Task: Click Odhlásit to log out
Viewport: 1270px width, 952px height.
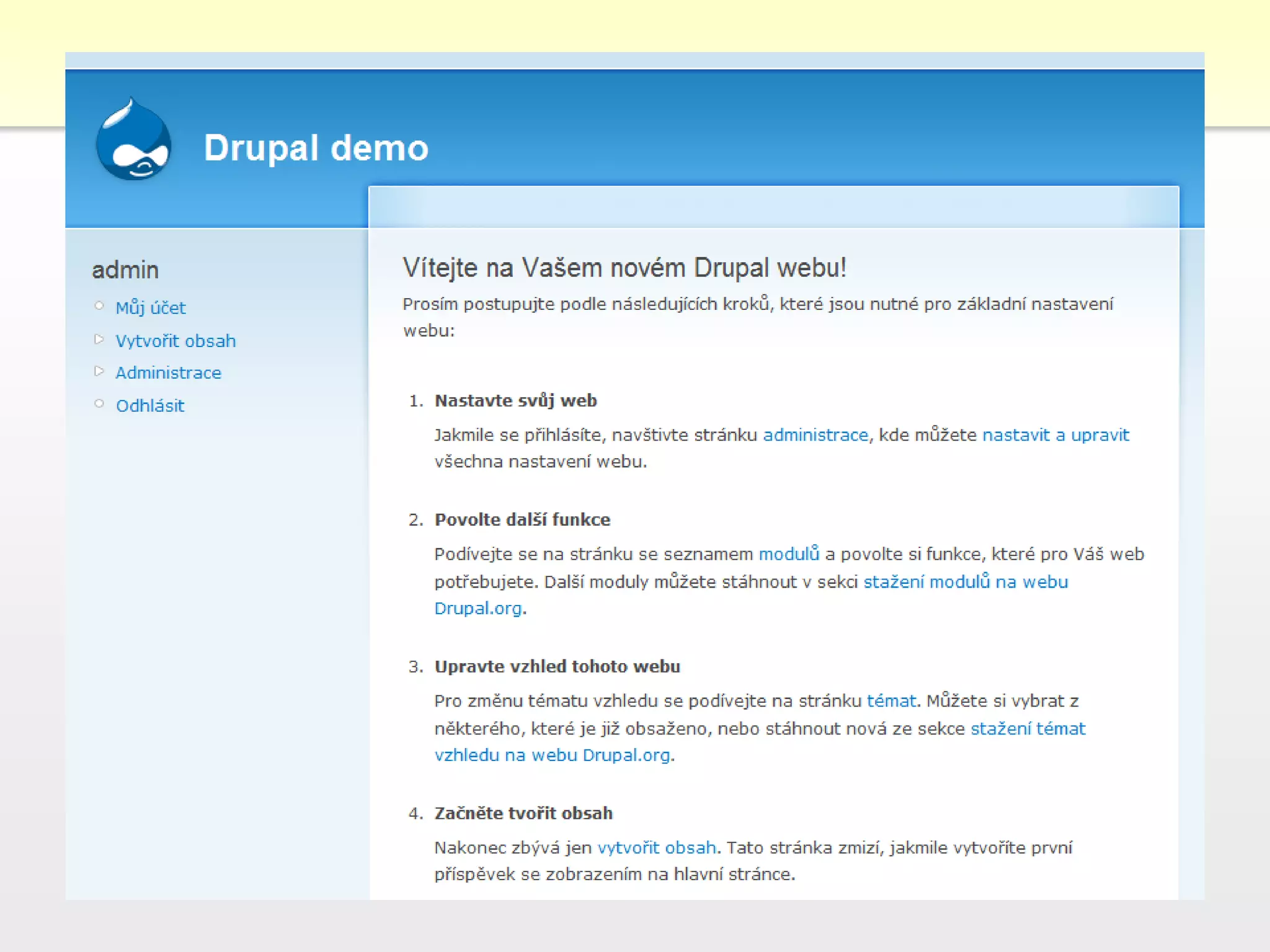Action: click(x=150, y=405)
